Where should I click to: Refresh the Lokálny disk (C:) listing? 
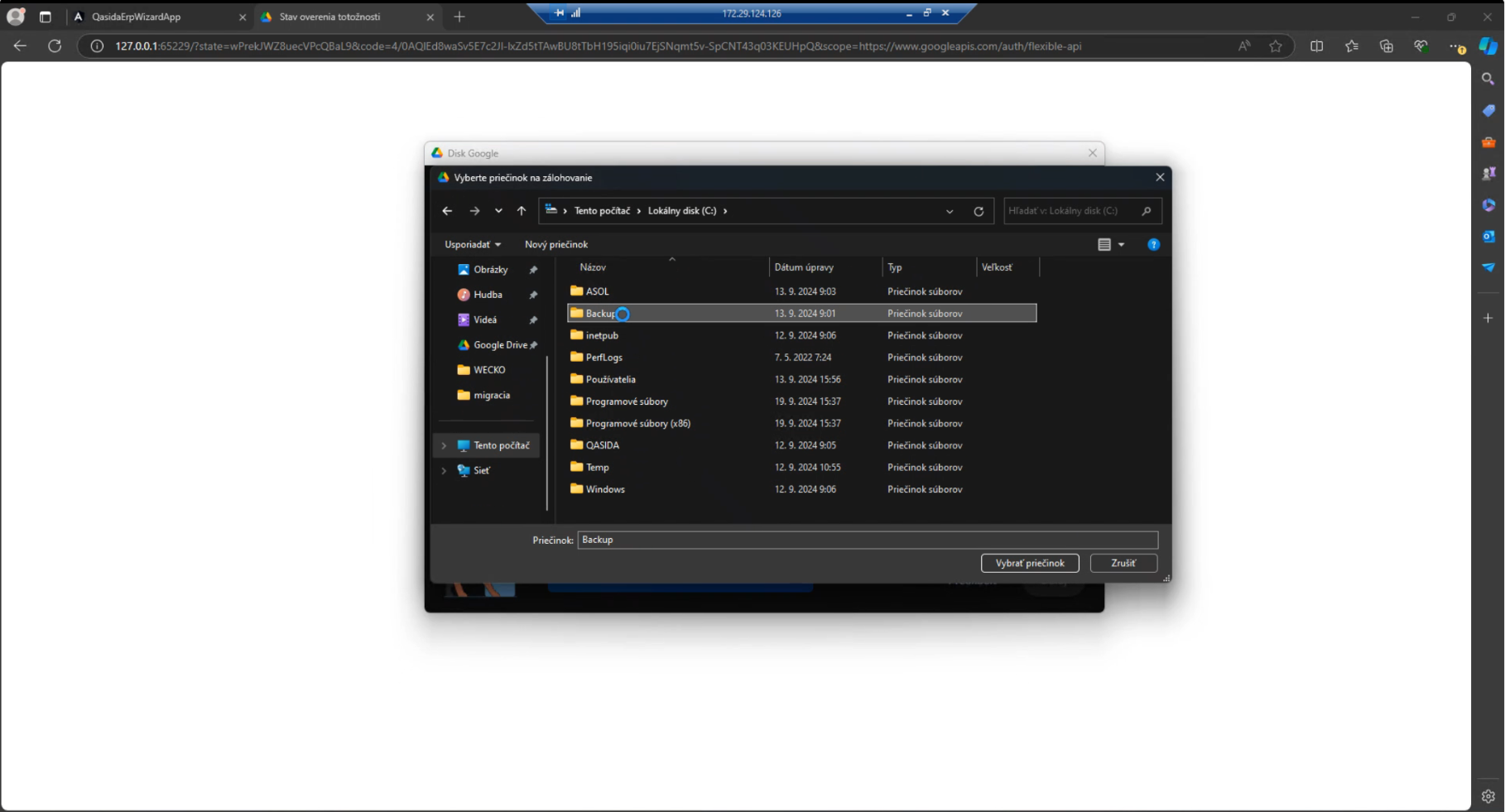[978, 211]
